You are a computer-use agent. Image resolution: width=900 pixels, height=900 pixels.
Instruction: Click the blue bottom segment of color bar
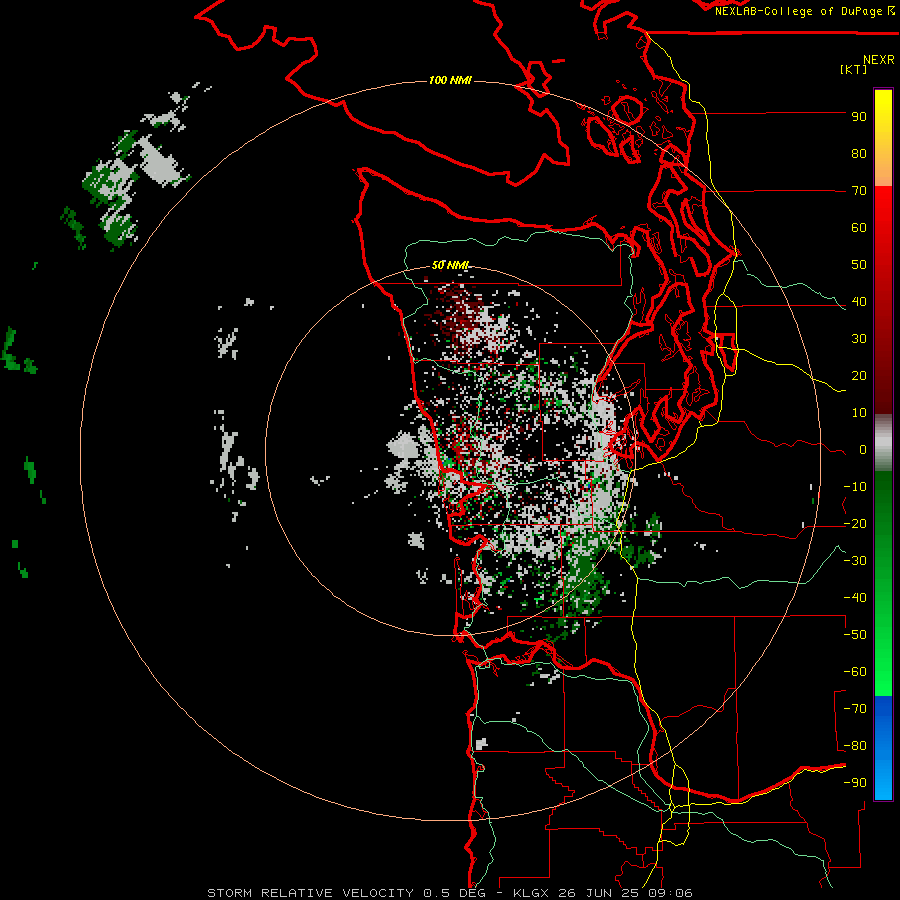pos(883,748)
